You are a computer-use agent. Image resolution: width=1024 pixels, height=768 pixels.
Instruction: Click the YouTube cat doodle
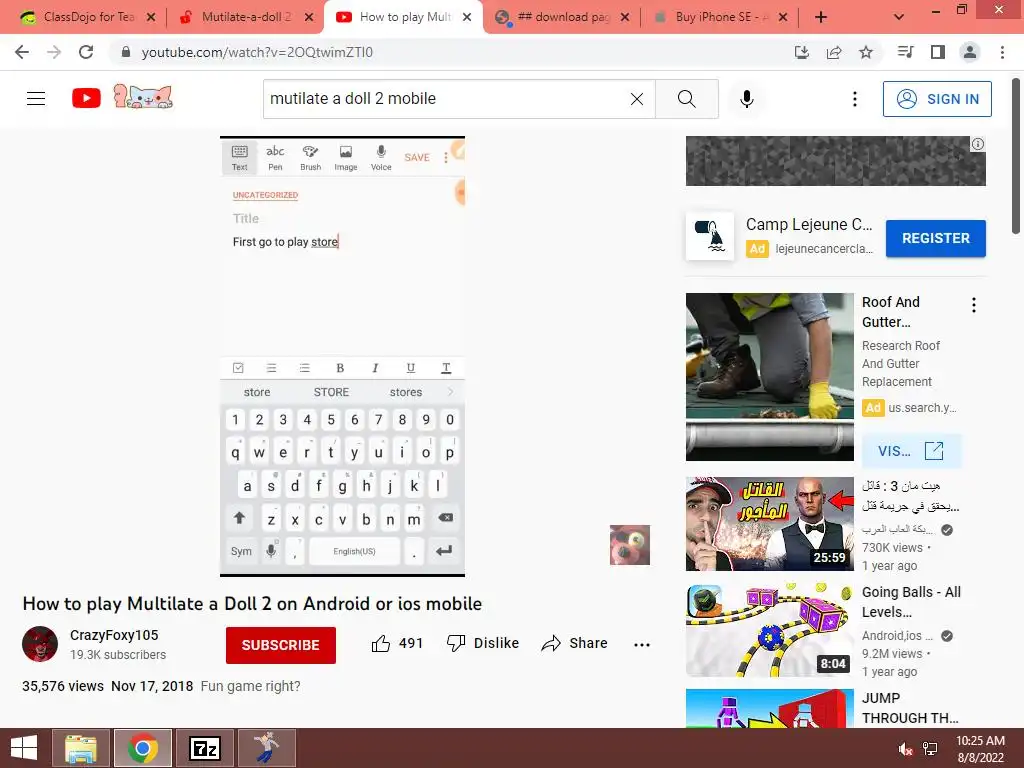(143, 97)
